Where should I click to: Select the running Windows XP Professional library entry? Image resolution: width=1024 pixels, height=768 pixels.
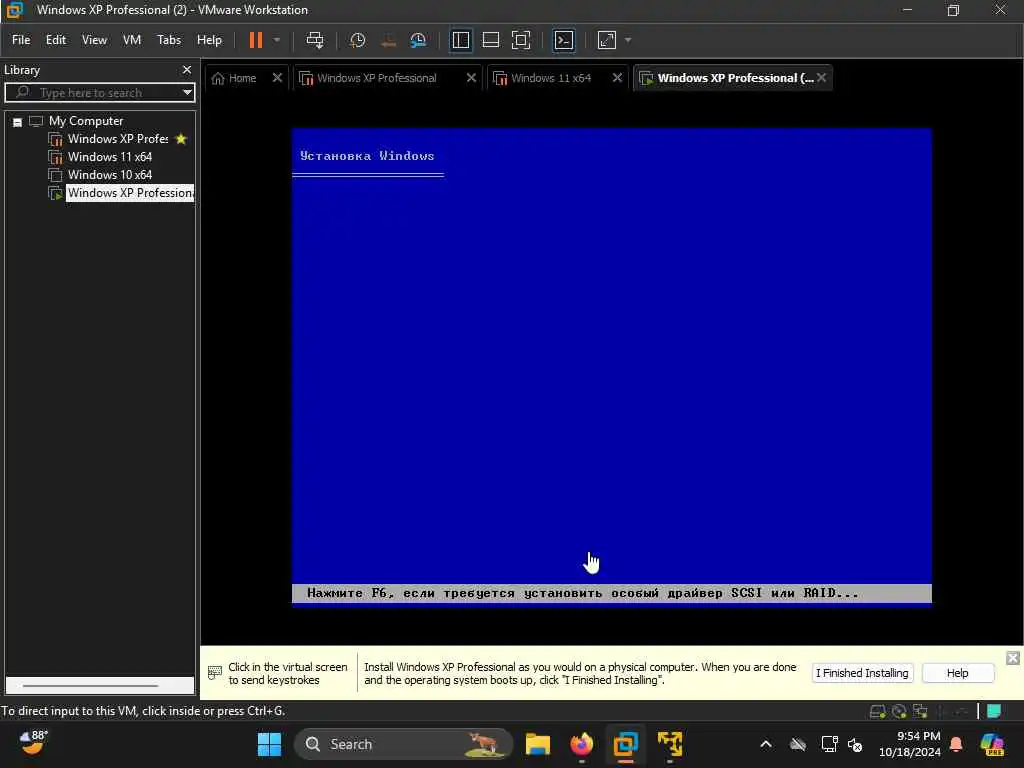(130, 193)
